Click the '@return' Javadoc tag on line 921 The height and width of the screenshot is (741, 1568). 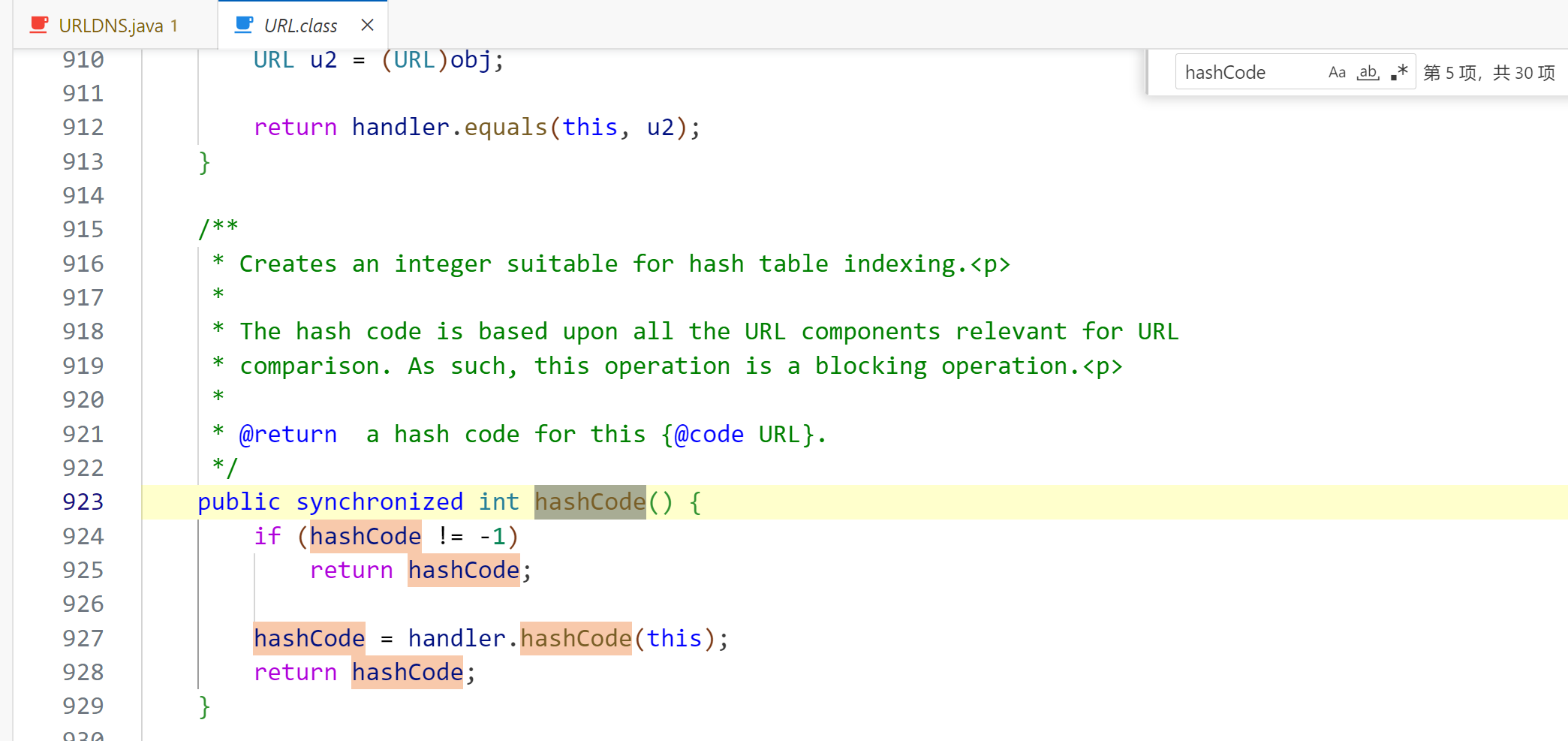point(288,434)
